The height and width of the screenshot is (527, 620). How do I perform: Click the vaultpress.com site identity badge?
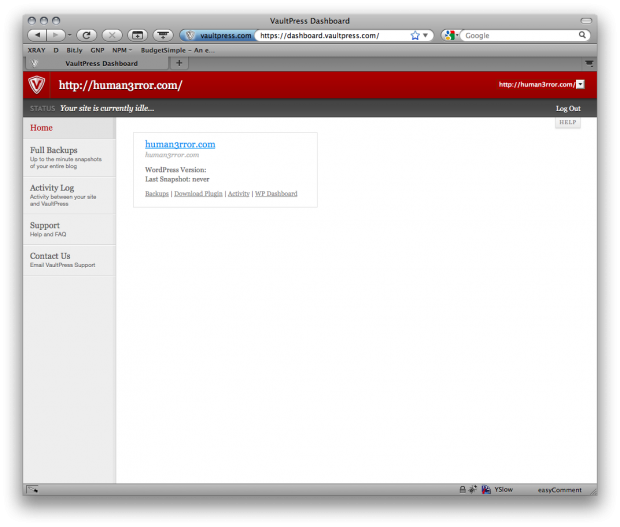(x=219, y=36)
